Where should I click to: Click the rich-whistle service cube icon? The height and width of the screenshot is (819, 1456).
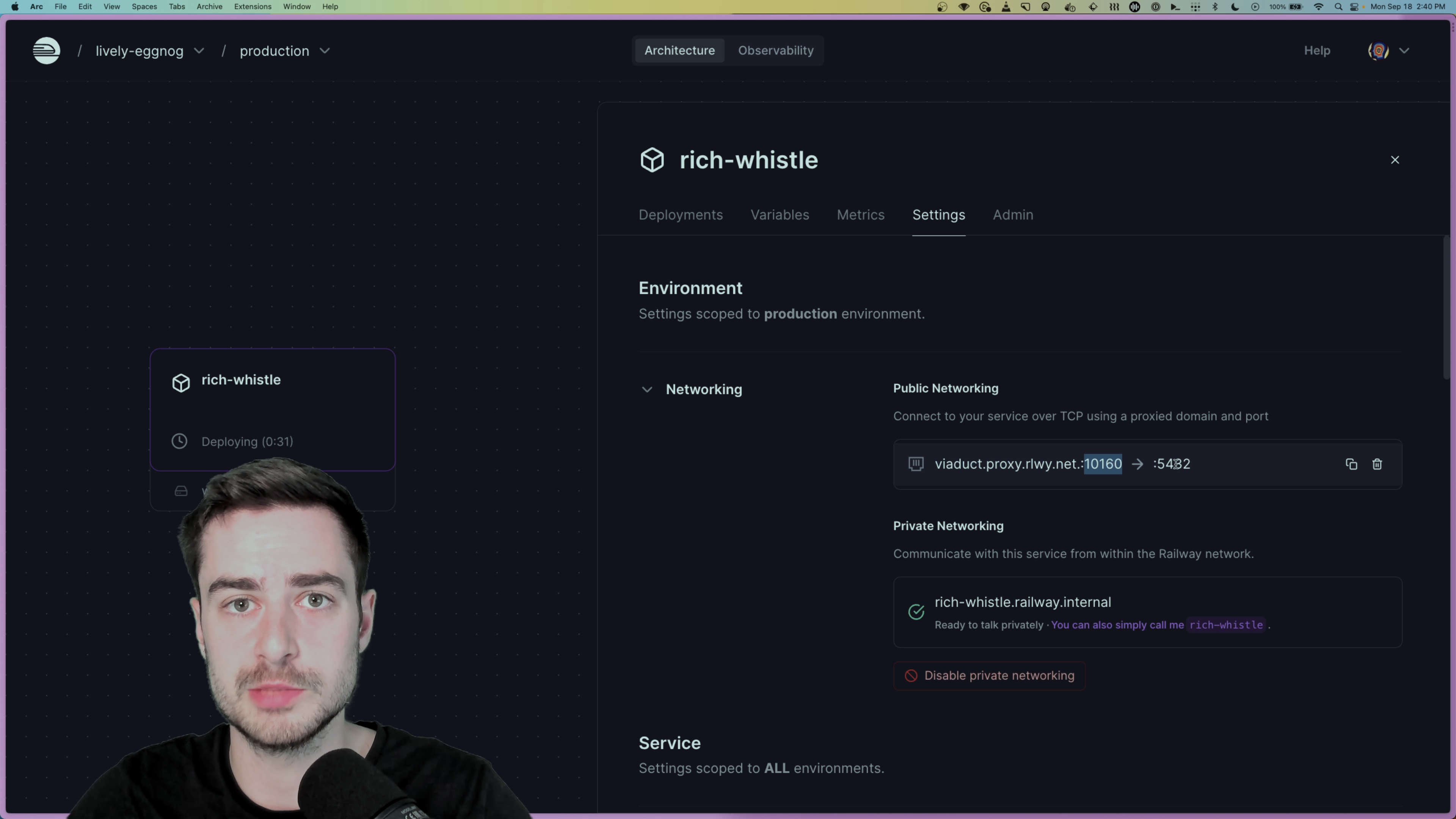click(181, 382)
